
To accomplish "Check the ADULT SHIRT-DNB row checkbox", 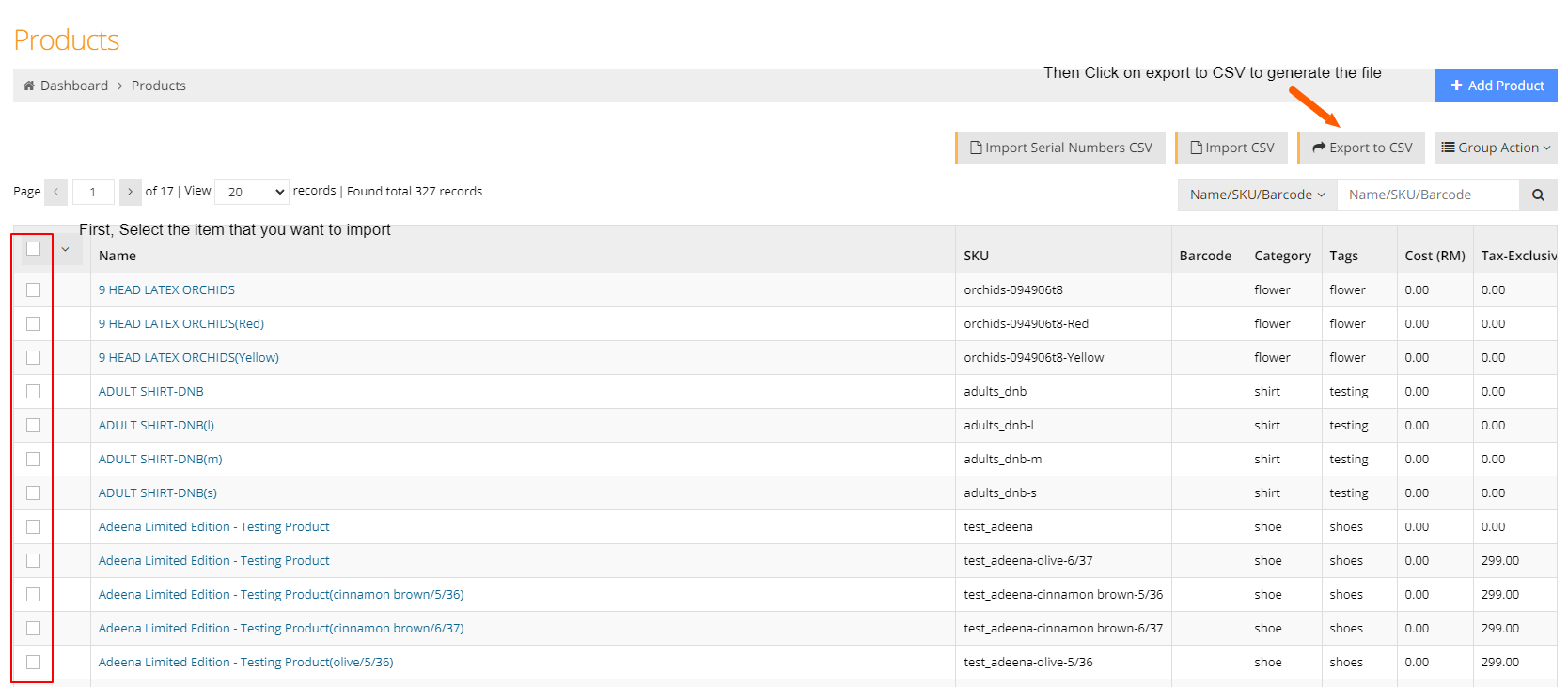I will pos(34,392).
